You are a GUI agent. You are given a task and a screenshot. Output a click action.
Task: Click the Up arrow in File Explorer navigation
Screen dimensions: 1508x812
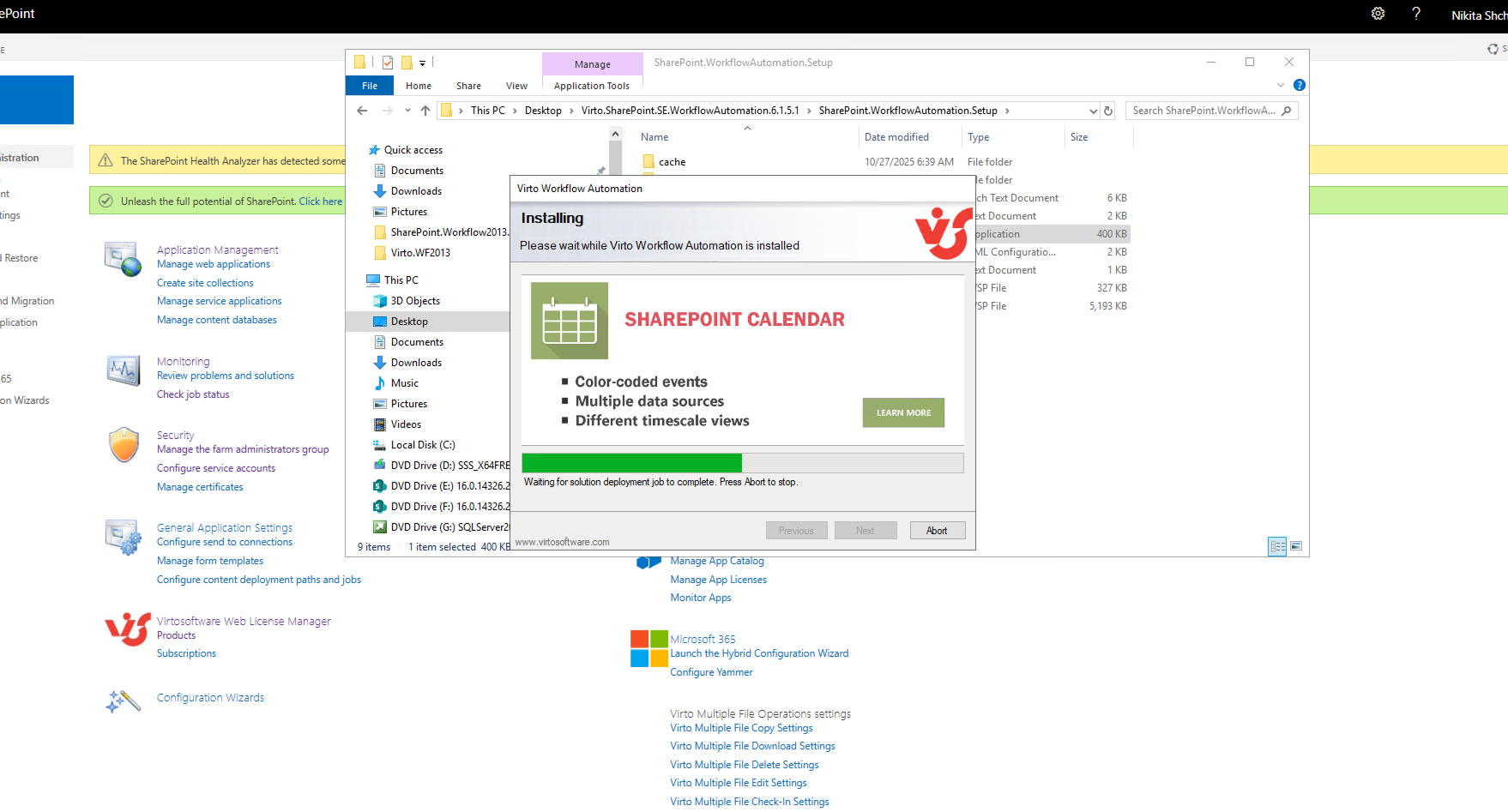pyautogui.click(x=425, y=110)
